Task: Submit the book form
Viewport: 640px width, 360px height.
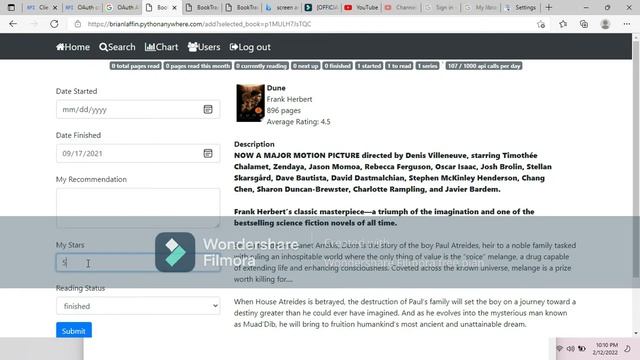Action: 74,330
